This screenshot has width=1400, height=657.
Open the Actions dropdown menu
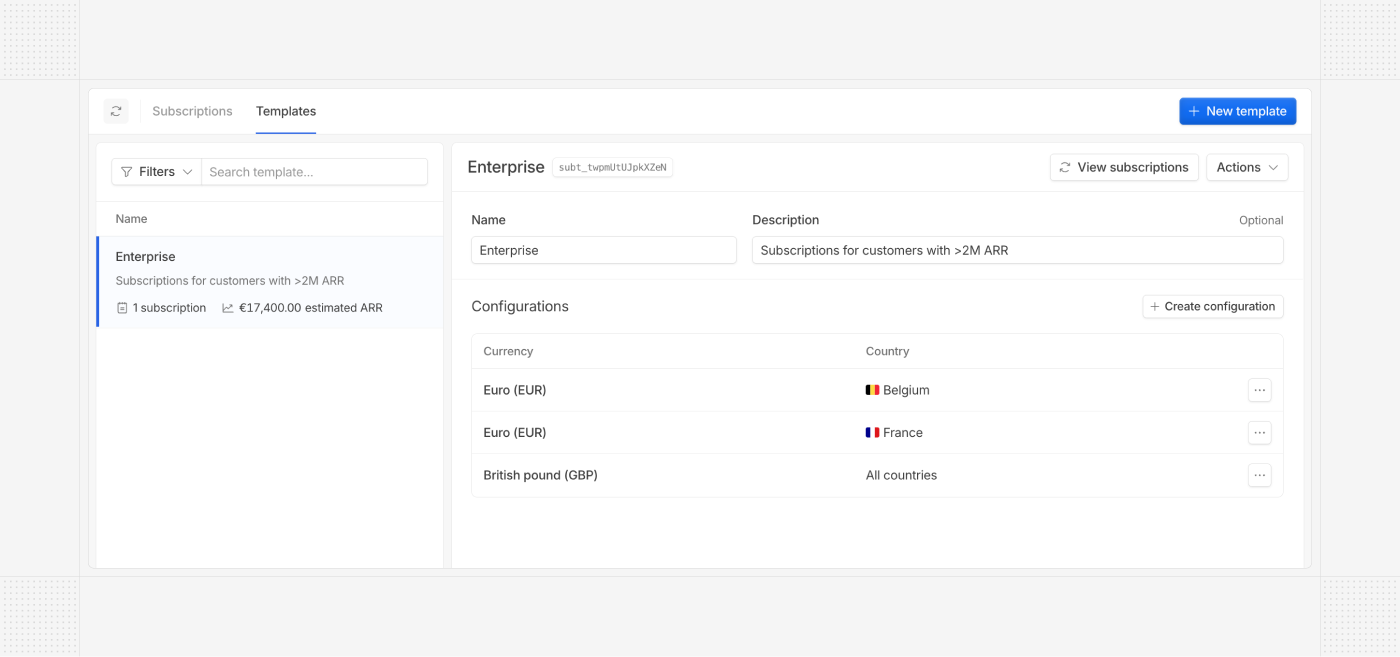tap(1246, 167)
